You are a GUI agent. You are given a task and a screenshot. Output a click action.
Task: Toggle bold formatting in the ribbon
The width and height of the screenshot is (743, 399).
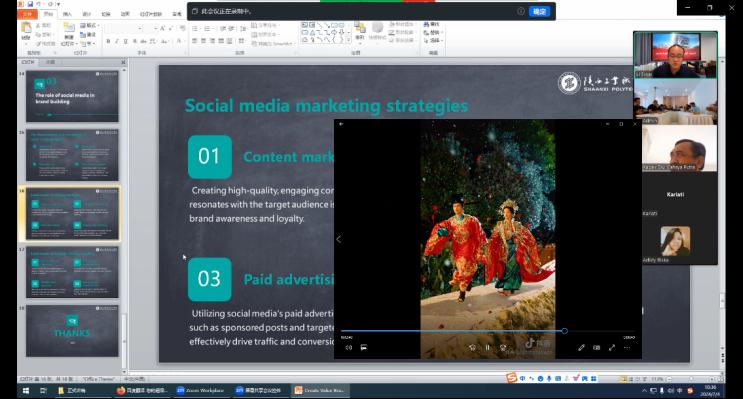pyautogui.click(x=108, y=42)
